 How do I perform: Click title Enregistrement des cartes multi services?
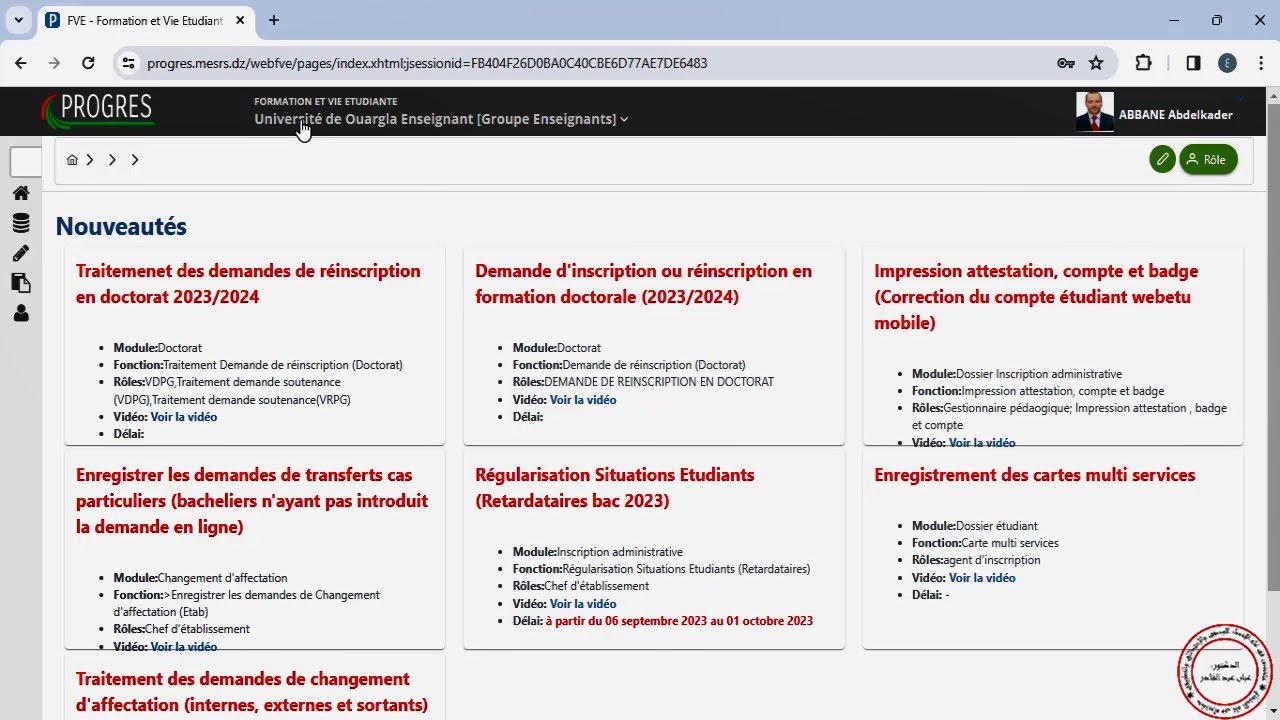1034,475
